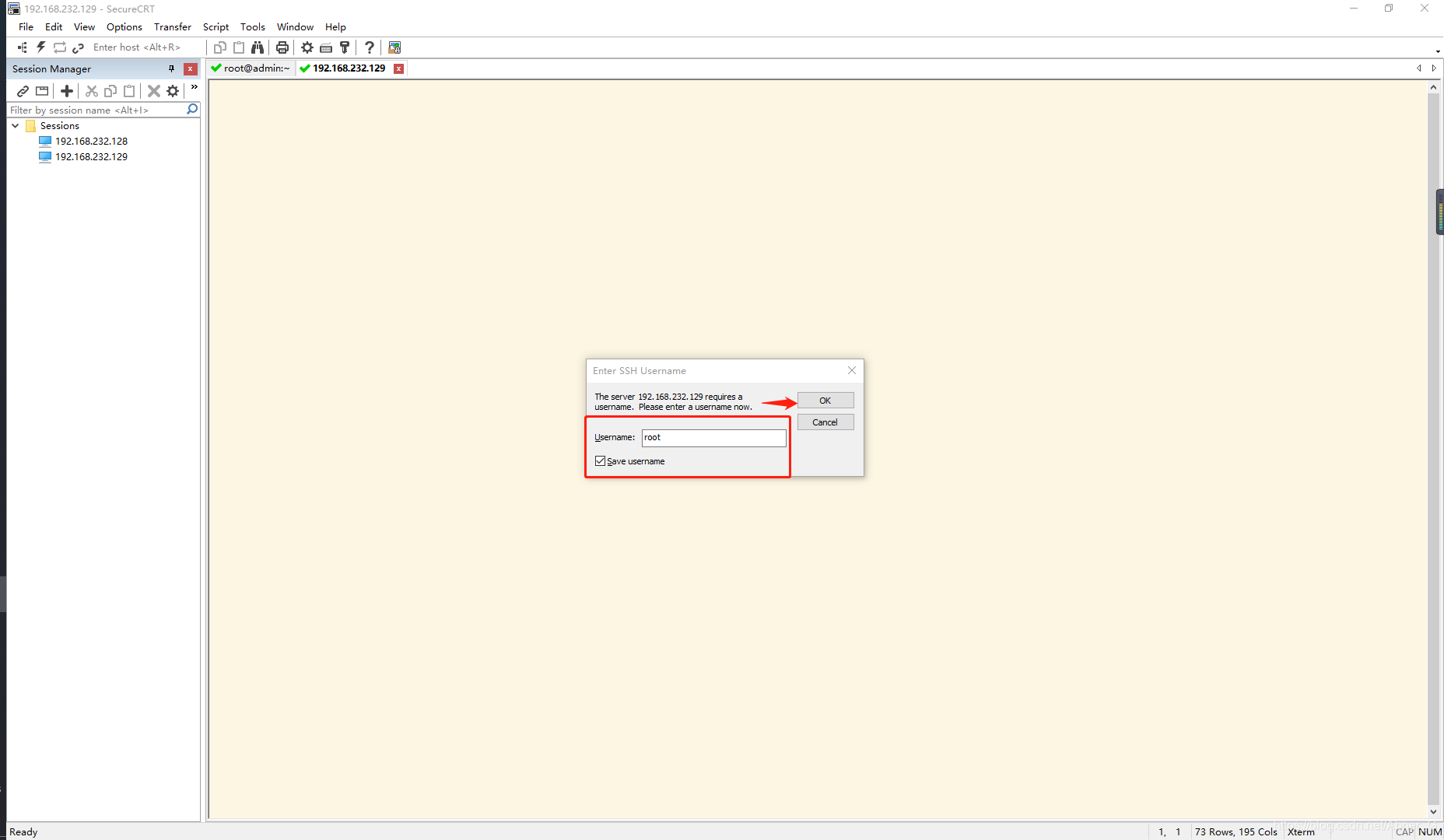Image resolution: width=1444 pixels, height=840 pixels.
Task: Click the Delete X icon in Session Manager
Action: click(154, 91)
